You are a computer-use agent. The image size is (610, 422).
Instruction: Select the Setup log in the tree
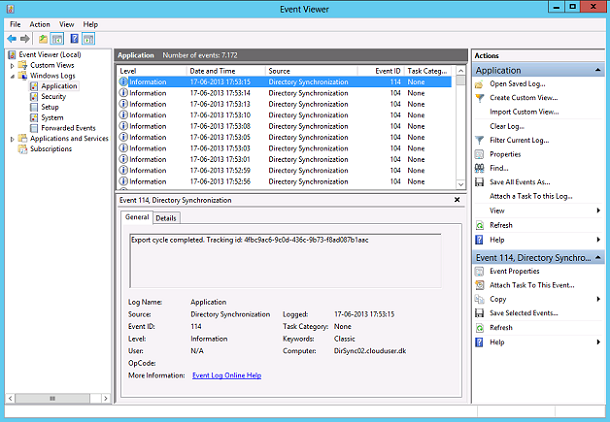click(x=50, y=107)
